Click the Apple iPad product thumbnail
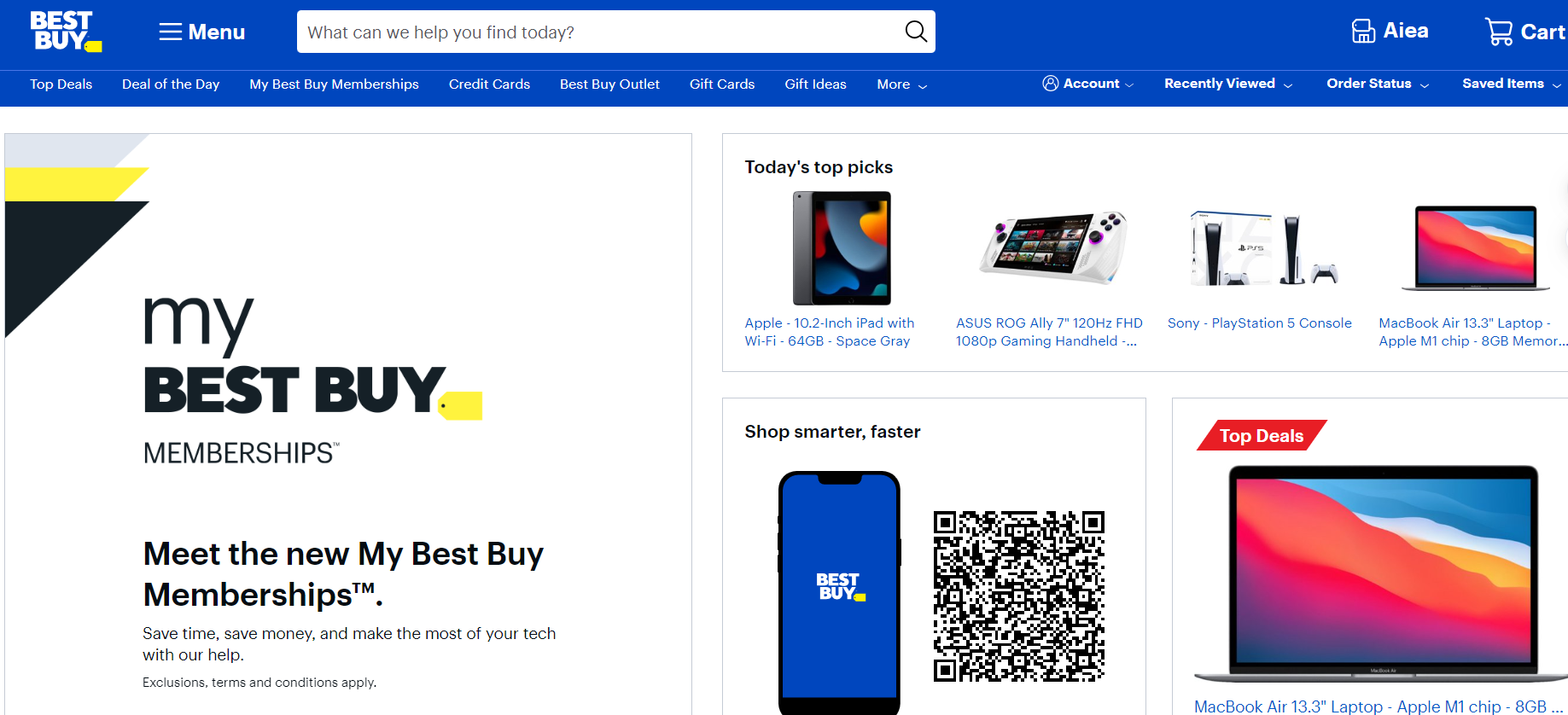This screenshot has height=715, width=1568. coord(842,248)
